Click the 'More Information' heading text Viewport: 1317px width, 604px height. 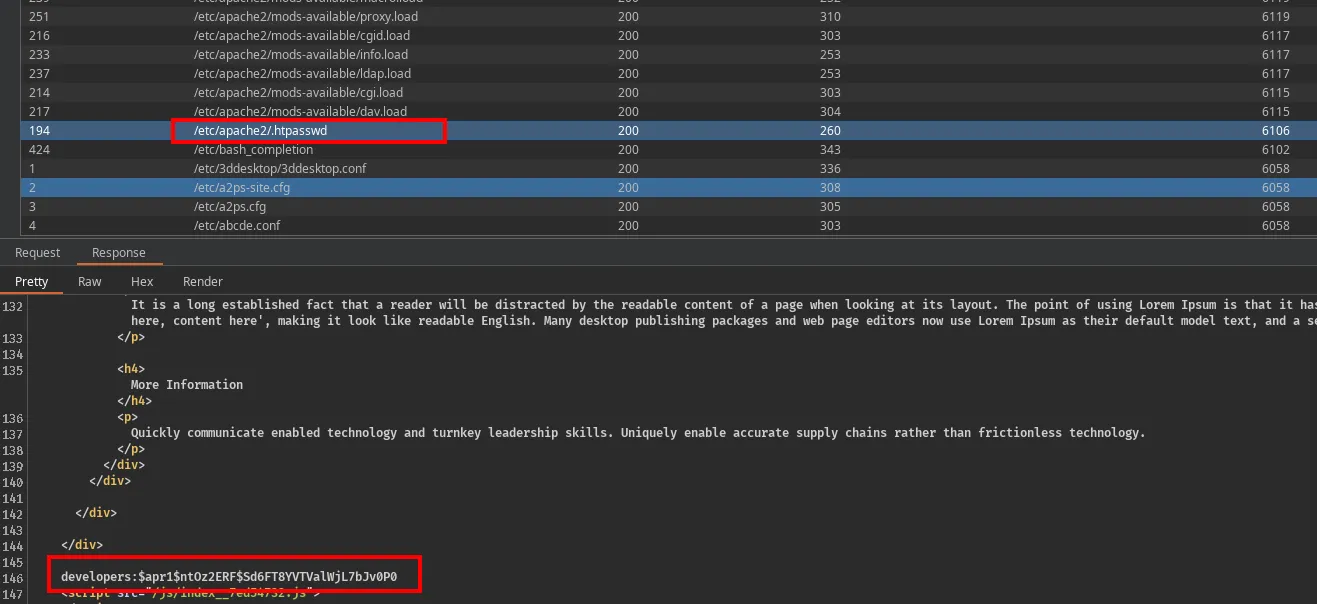coord(186,385)
